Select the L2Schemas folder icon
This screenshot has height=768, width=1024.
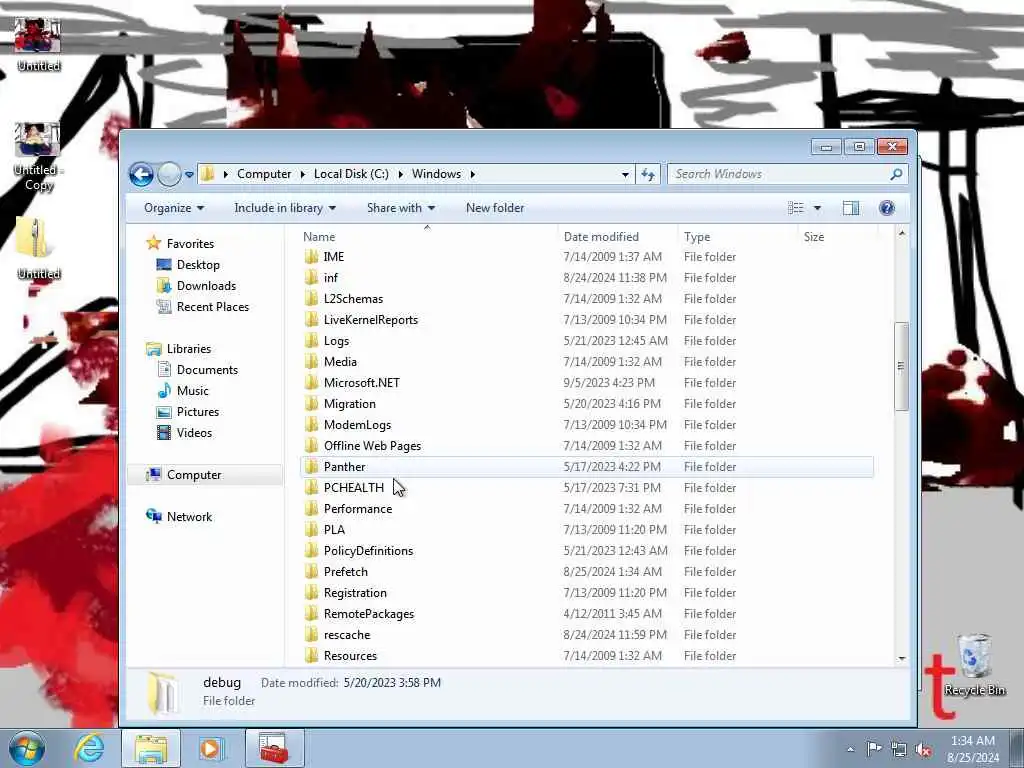(x=312, y=298)
